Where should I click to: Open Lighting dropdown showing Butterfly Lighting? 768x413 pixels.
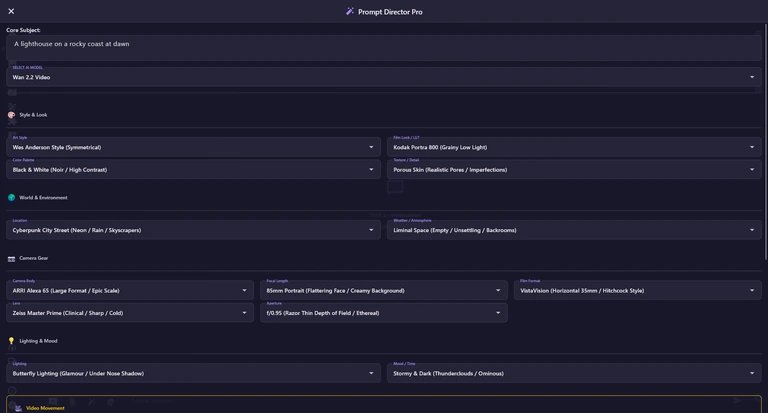[193, 373]
